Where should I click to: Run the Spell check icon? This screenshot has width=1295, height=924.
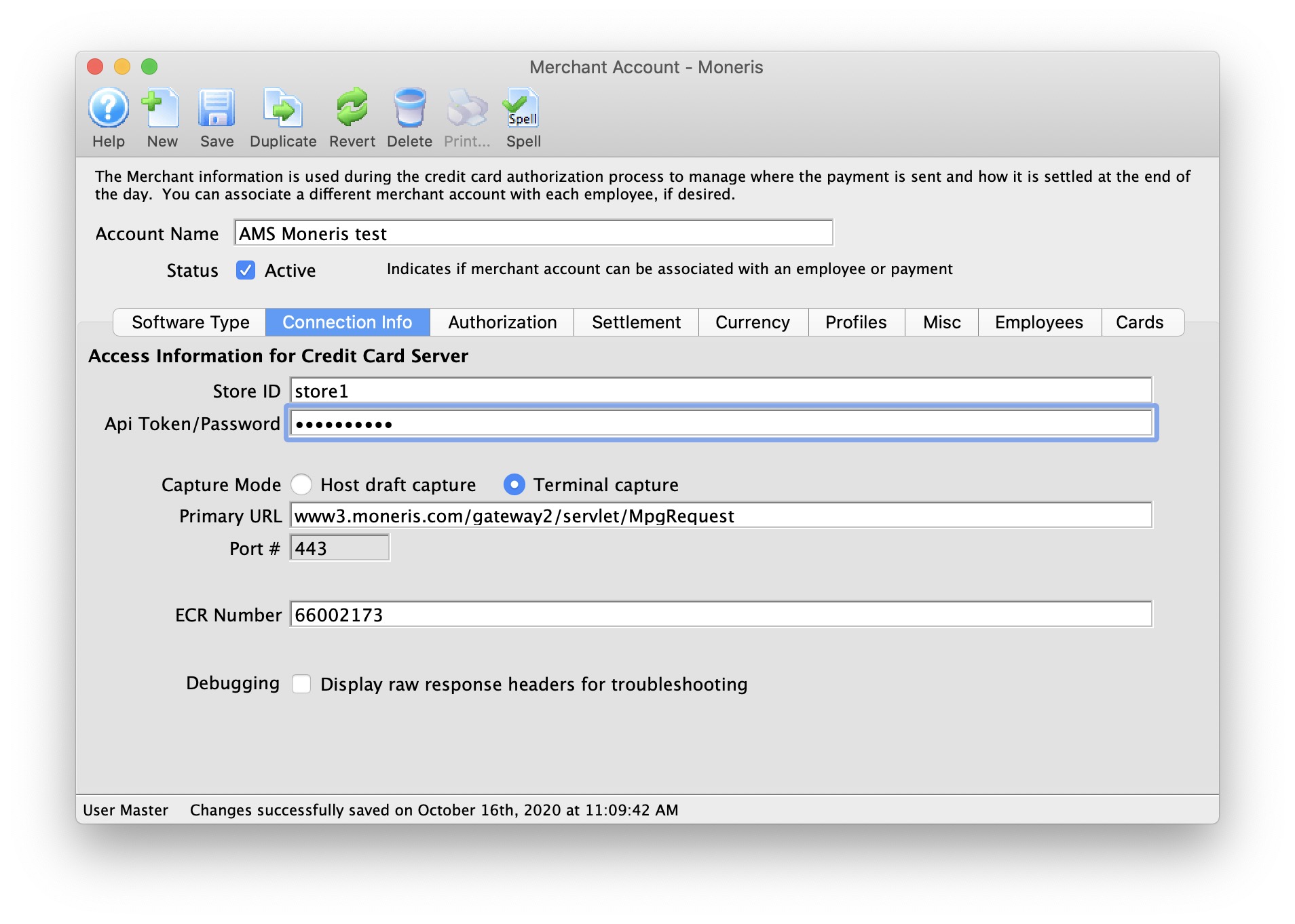(x=523, y=109)
